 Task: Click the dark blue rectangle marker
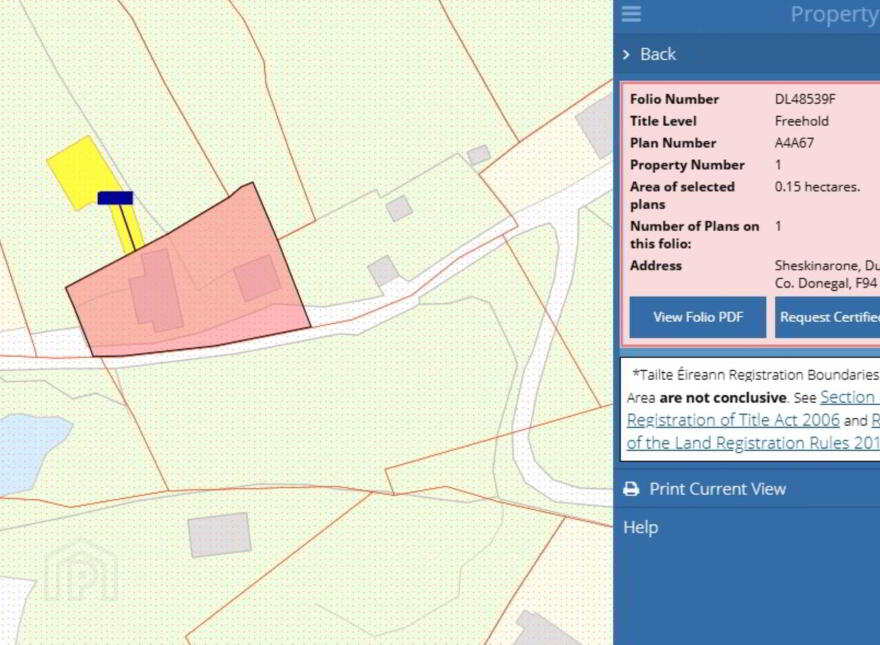pyautogui.click(x=115, y=198)
